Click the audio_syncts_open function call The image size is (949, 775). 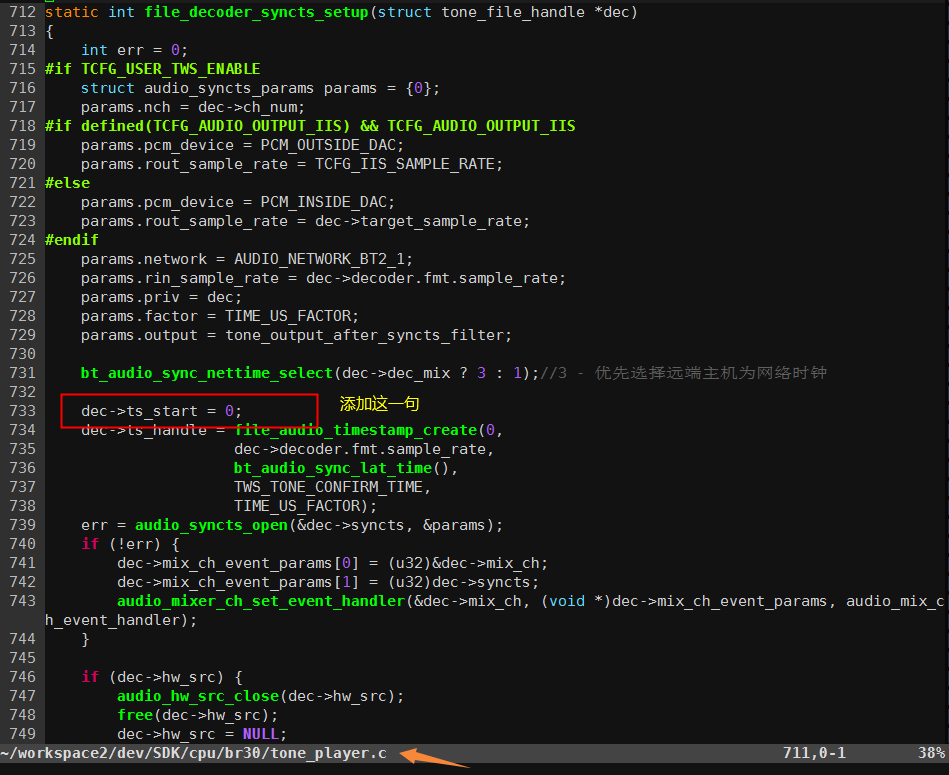pos(211,525)
